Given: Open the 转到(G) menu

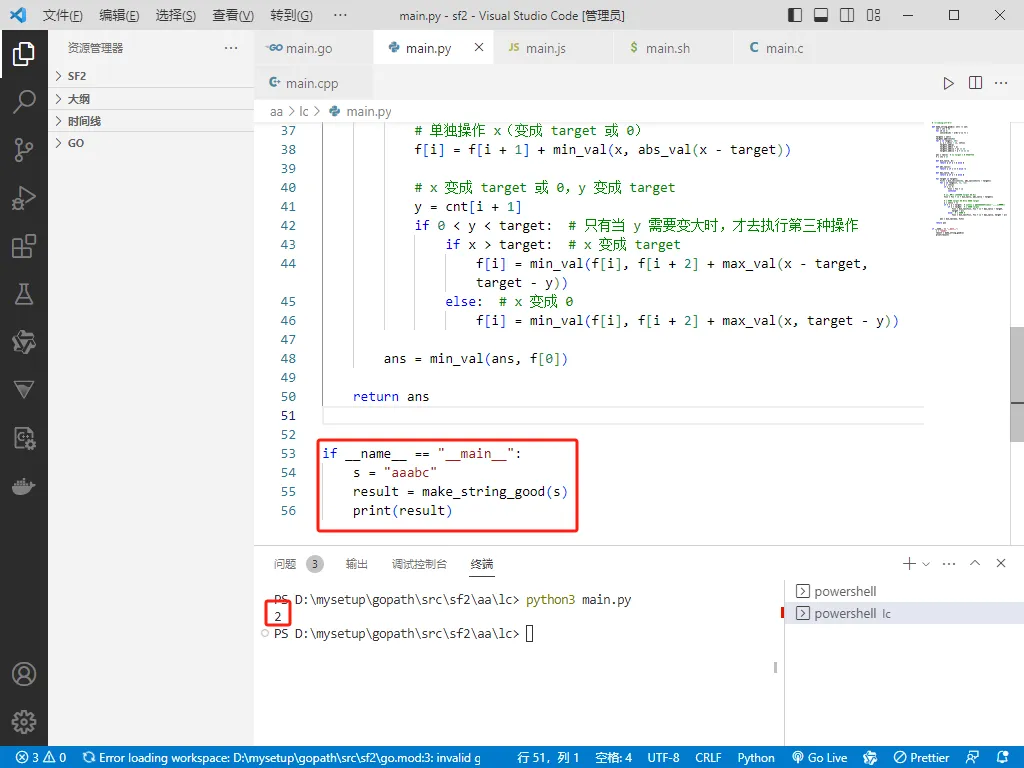Looking at the screenshot, I should 291,15.
